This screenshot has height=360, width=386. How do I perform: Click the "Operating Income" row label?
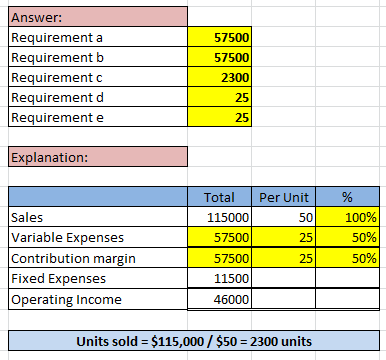98,299
